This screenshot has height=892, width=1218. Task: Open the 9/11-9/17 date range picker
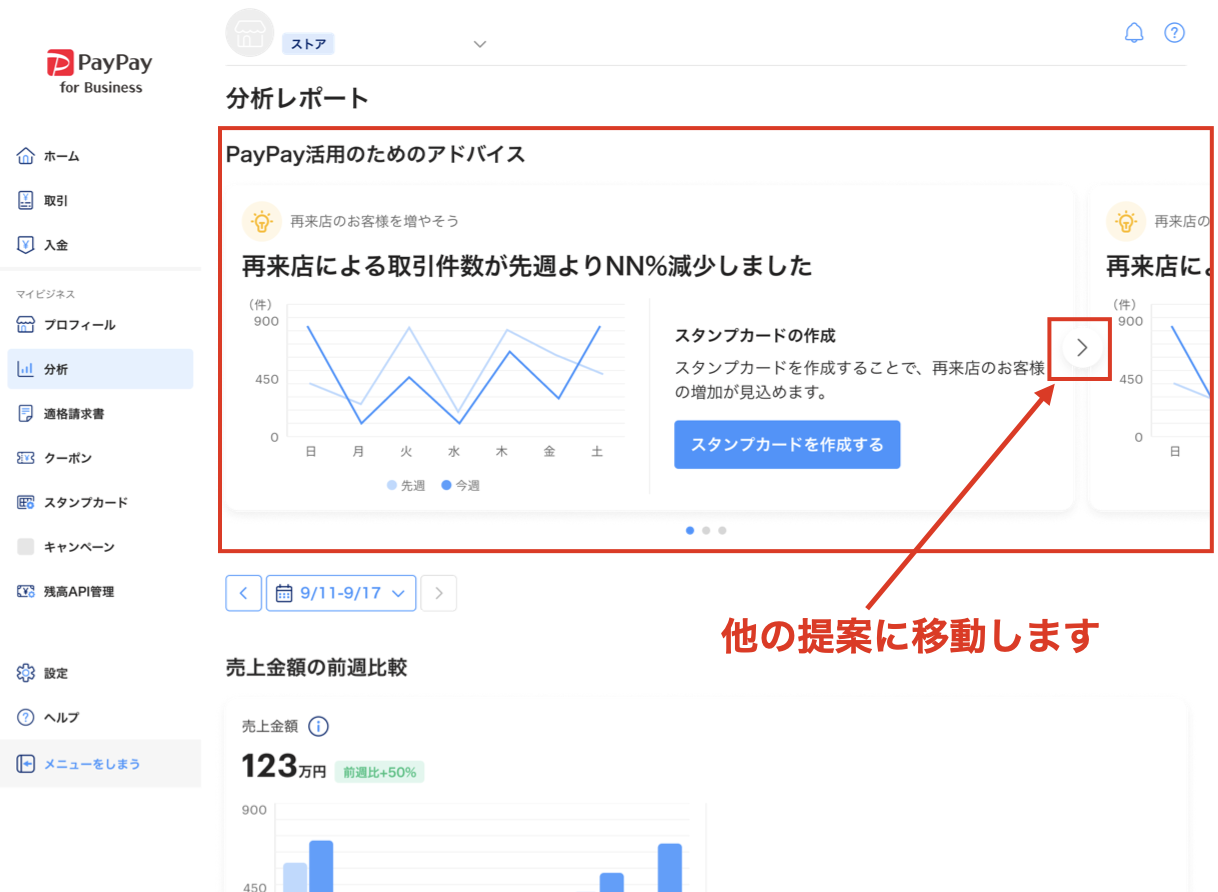pos(341,593)
